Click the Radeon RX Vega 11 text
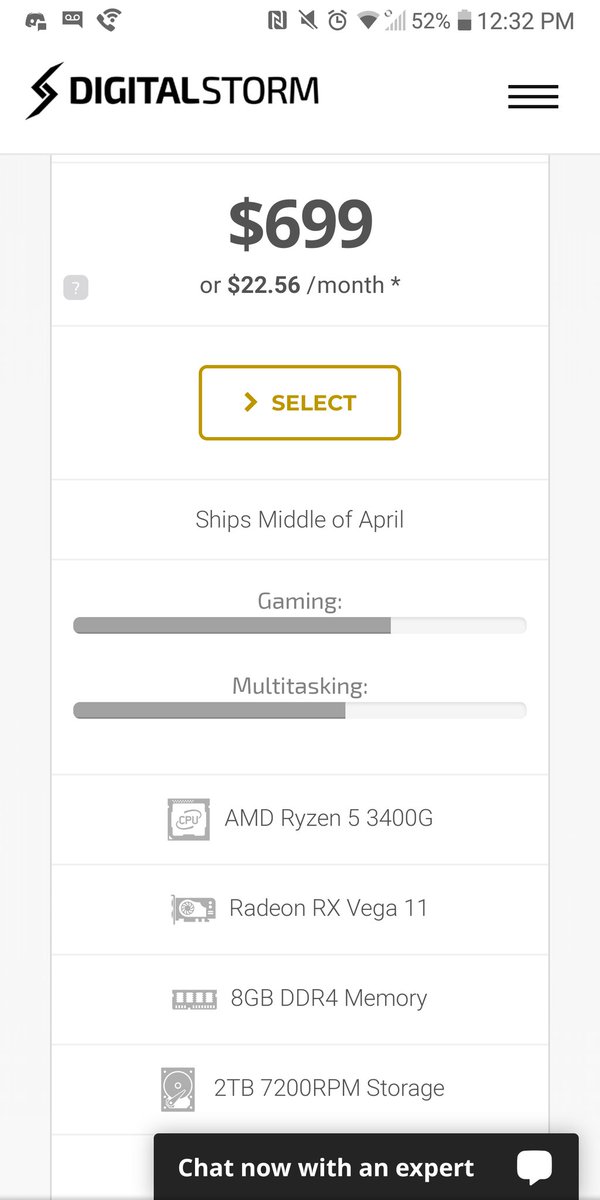 328,908
